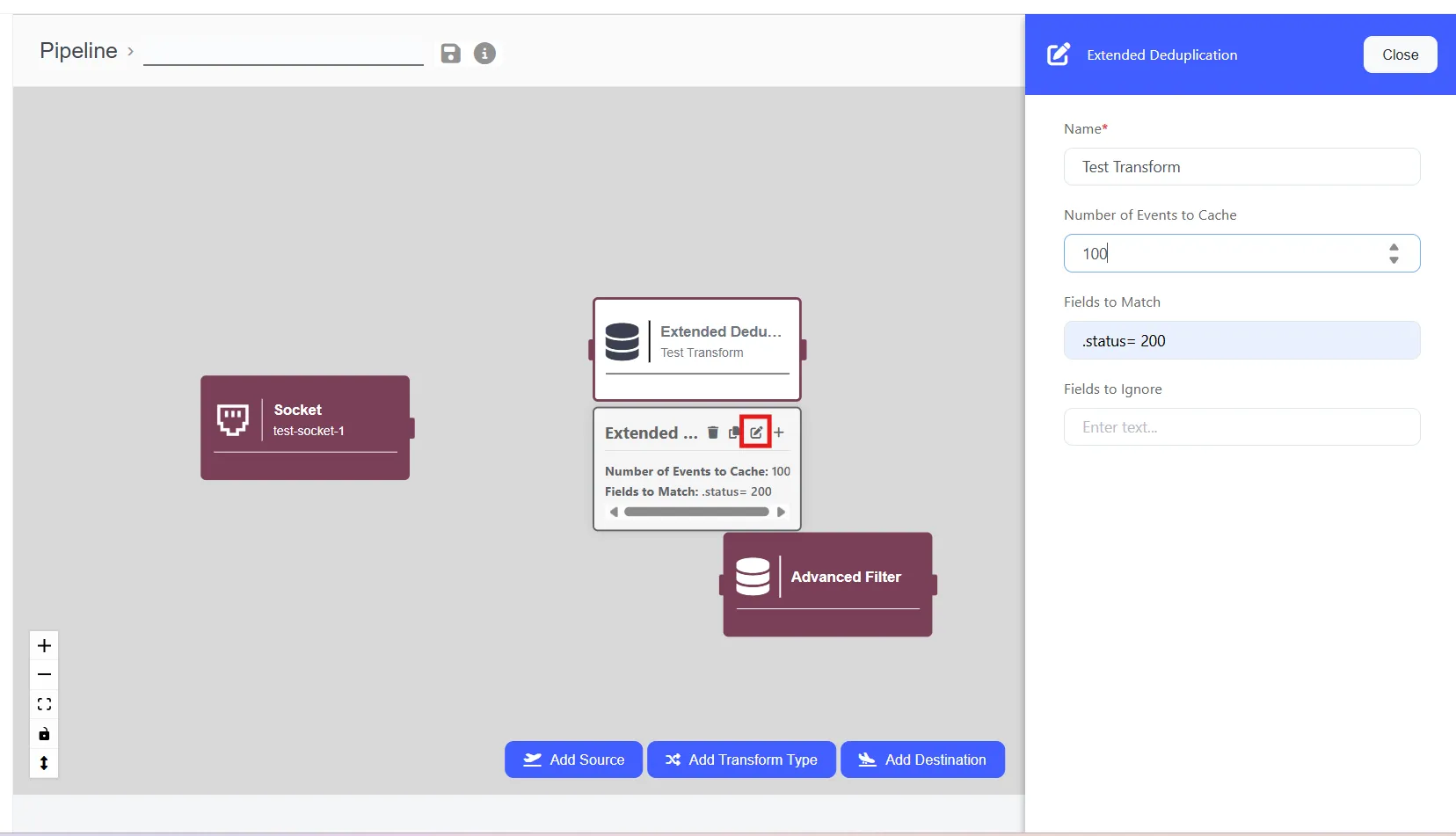Select the Advanced Filter database icon
Image resolution: width=1456 pixels, height=836 pixels.
(753, 577)
